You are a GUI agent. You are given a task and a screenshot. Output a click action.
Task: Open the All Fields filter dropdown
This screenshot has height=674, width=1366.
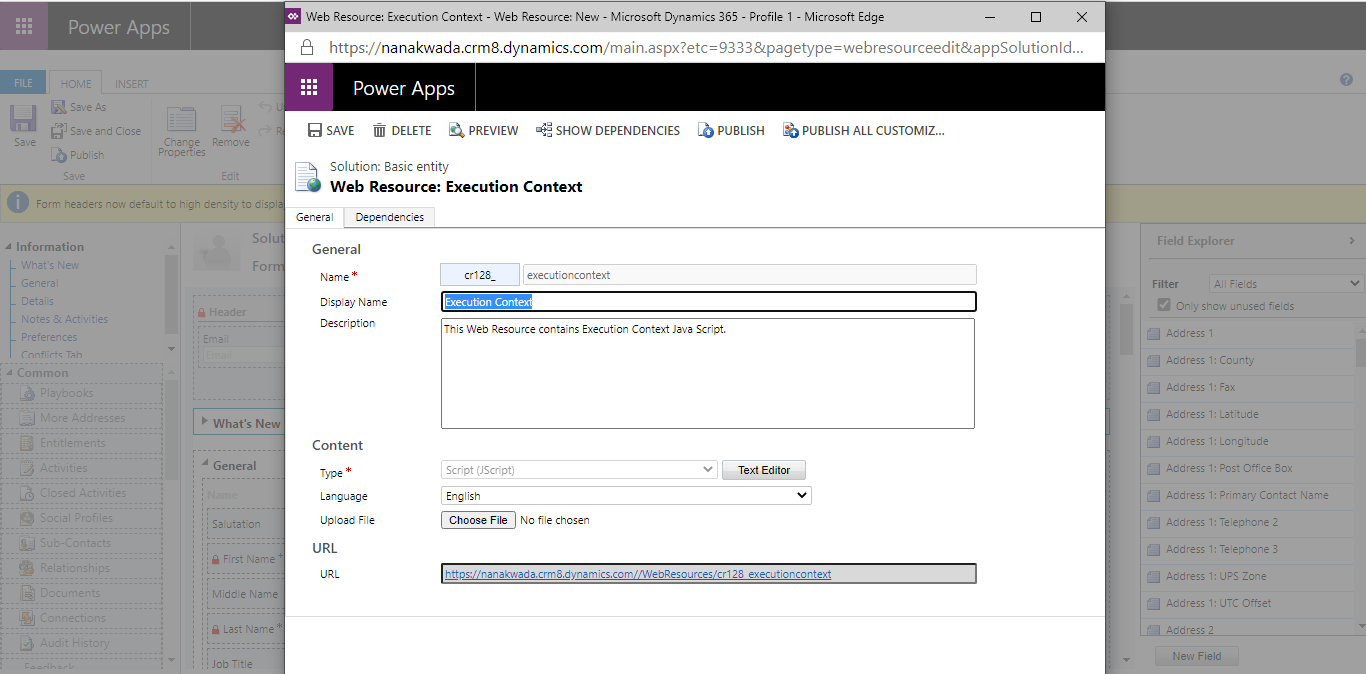tap(1285, 282)
